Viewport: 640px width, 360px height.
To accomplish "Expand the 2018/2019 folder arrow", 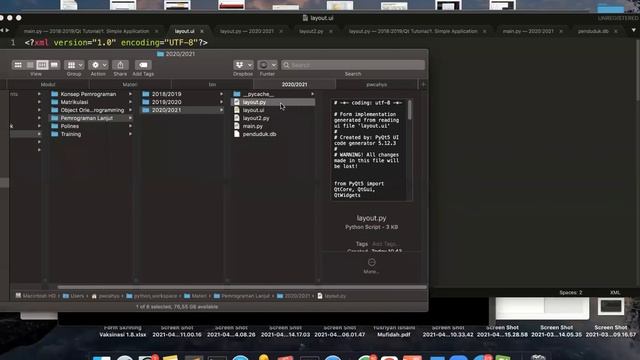I will [x=222, y=94].
